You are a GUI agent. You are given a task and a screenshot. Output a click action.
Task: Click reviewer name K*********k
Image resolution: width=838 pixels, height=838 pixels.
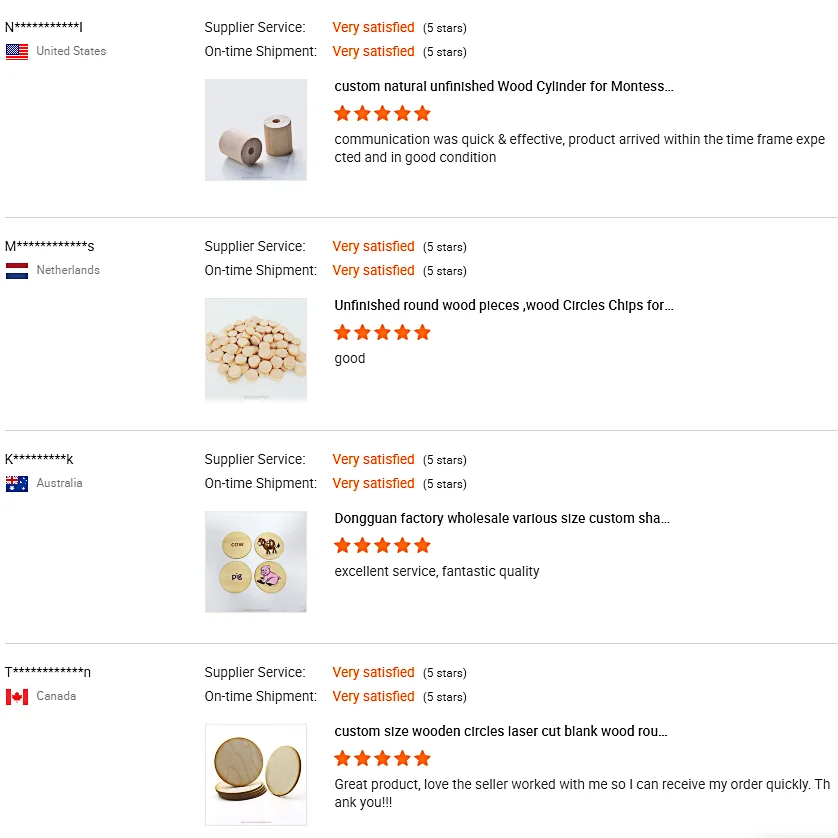coord(39,459)
